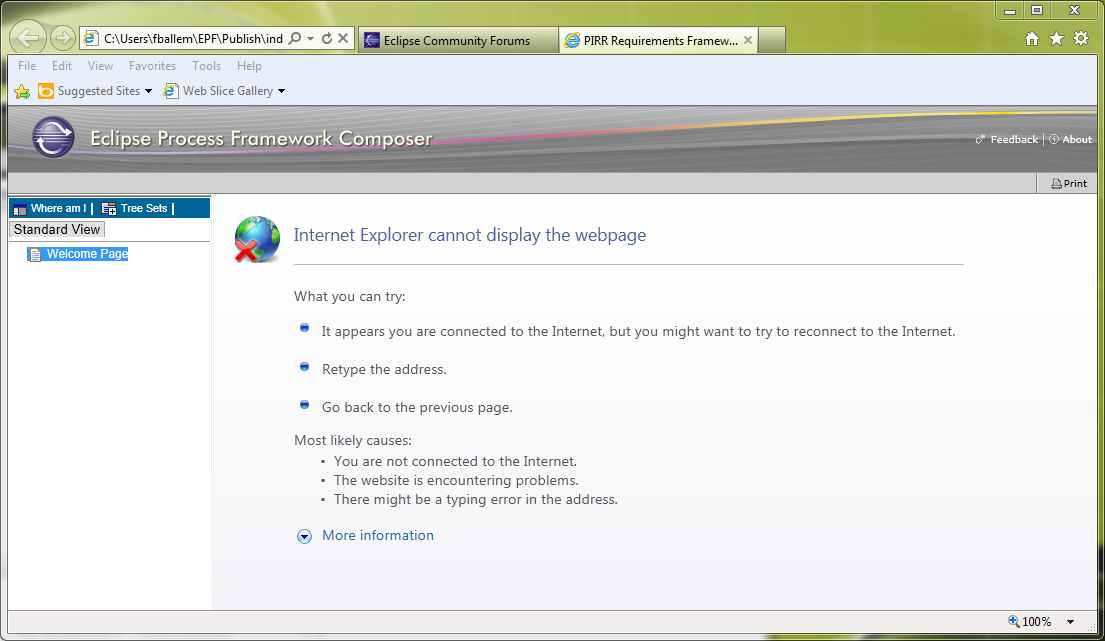
Task: Click the Web Slice Gallery icon
Action: click(x=171, y=91)
